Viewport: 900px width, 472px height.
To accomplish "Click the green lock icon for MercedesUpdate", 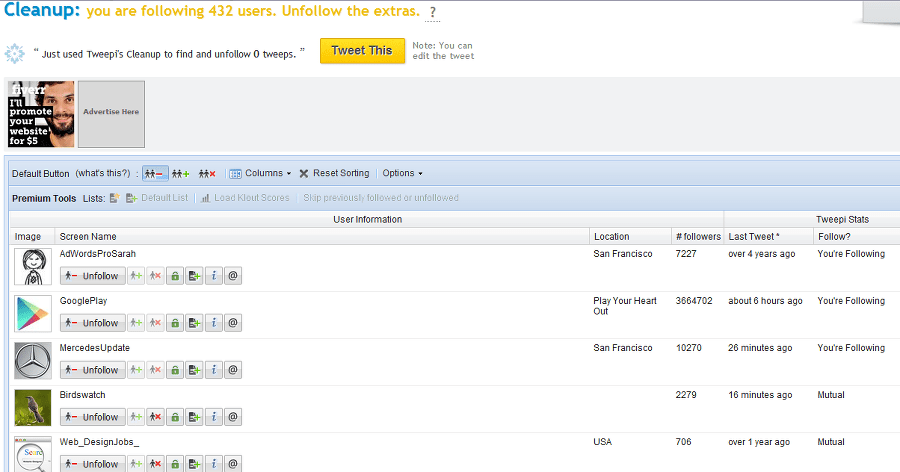I will click(x=174, y=370).
